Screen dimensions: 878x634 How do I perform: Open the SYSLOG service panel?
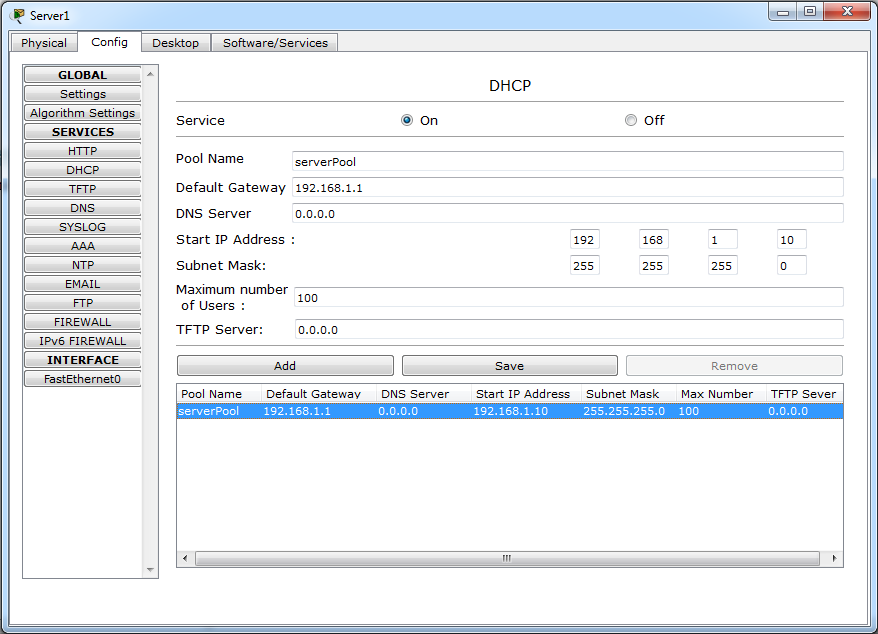82,226
